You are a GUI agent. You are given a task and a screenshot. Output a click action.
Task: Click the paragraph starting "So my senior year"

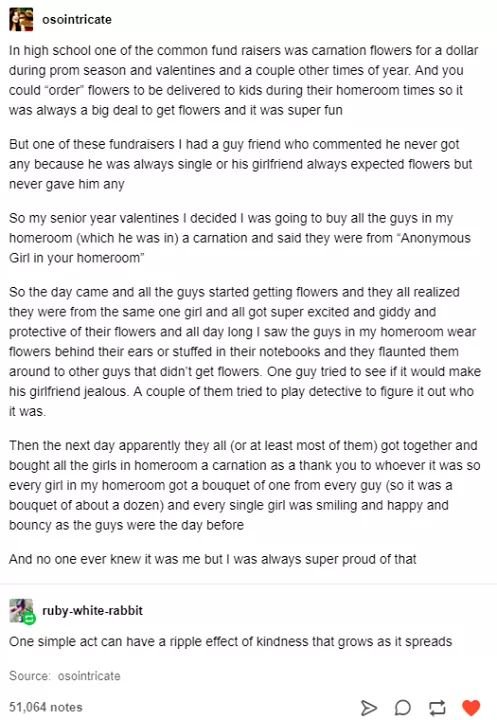coord(240,238)
